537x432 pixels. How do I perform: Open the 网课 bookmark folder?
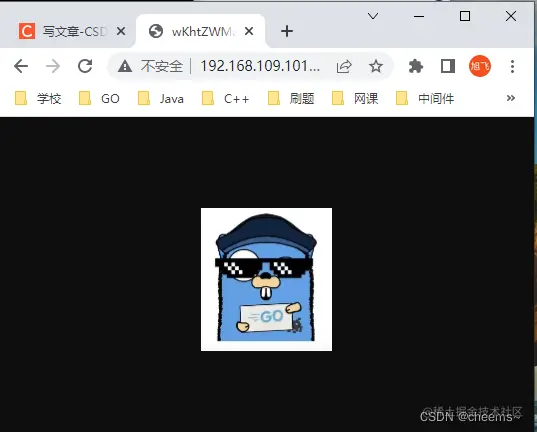[x=355, y=98]
